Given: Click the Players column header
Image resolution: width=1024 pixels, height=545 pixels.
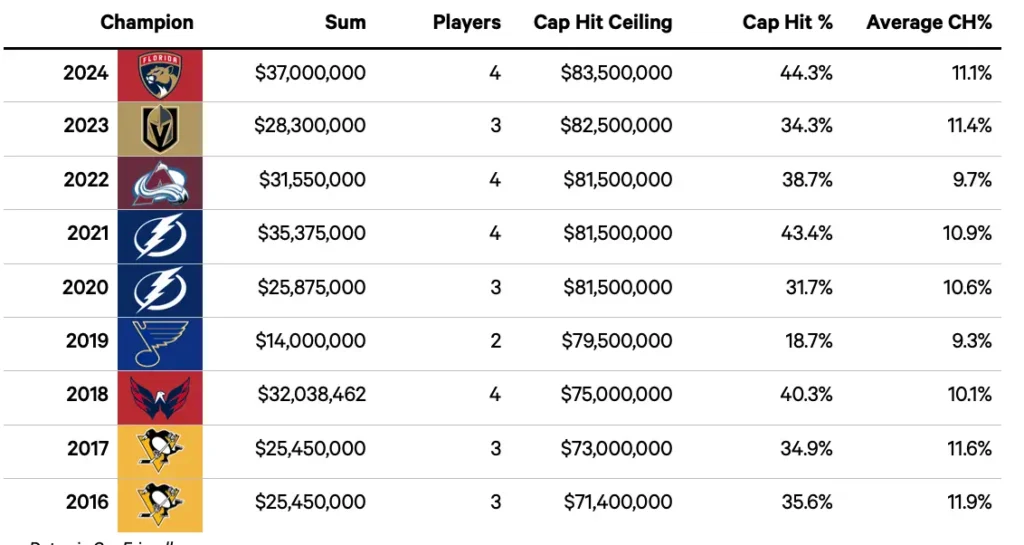Looking at the screenshot, I should (x=466, y=22).
